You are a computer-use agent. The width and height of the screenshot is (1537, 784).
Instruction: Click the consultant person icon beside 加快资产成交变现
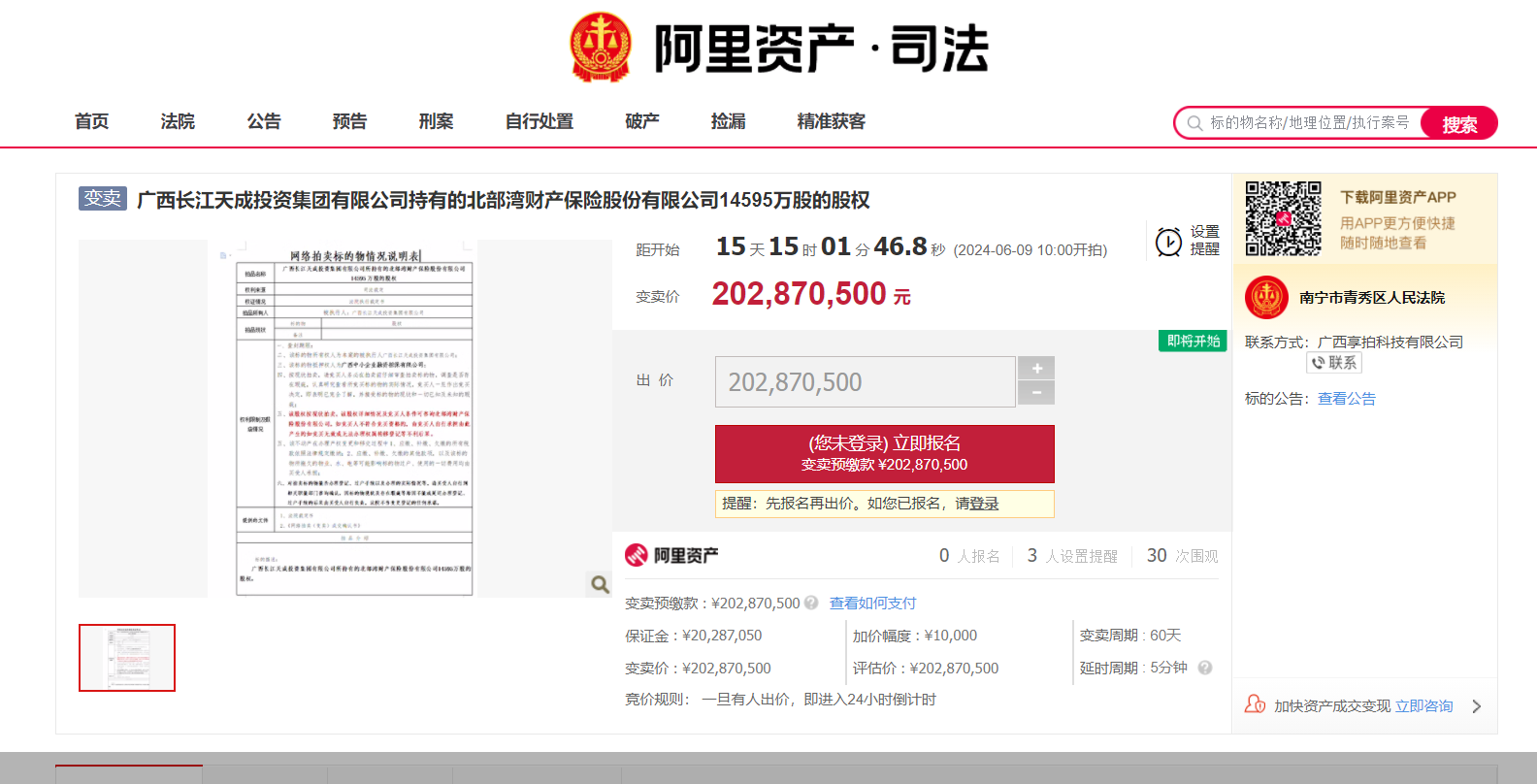click(1255, 704)
